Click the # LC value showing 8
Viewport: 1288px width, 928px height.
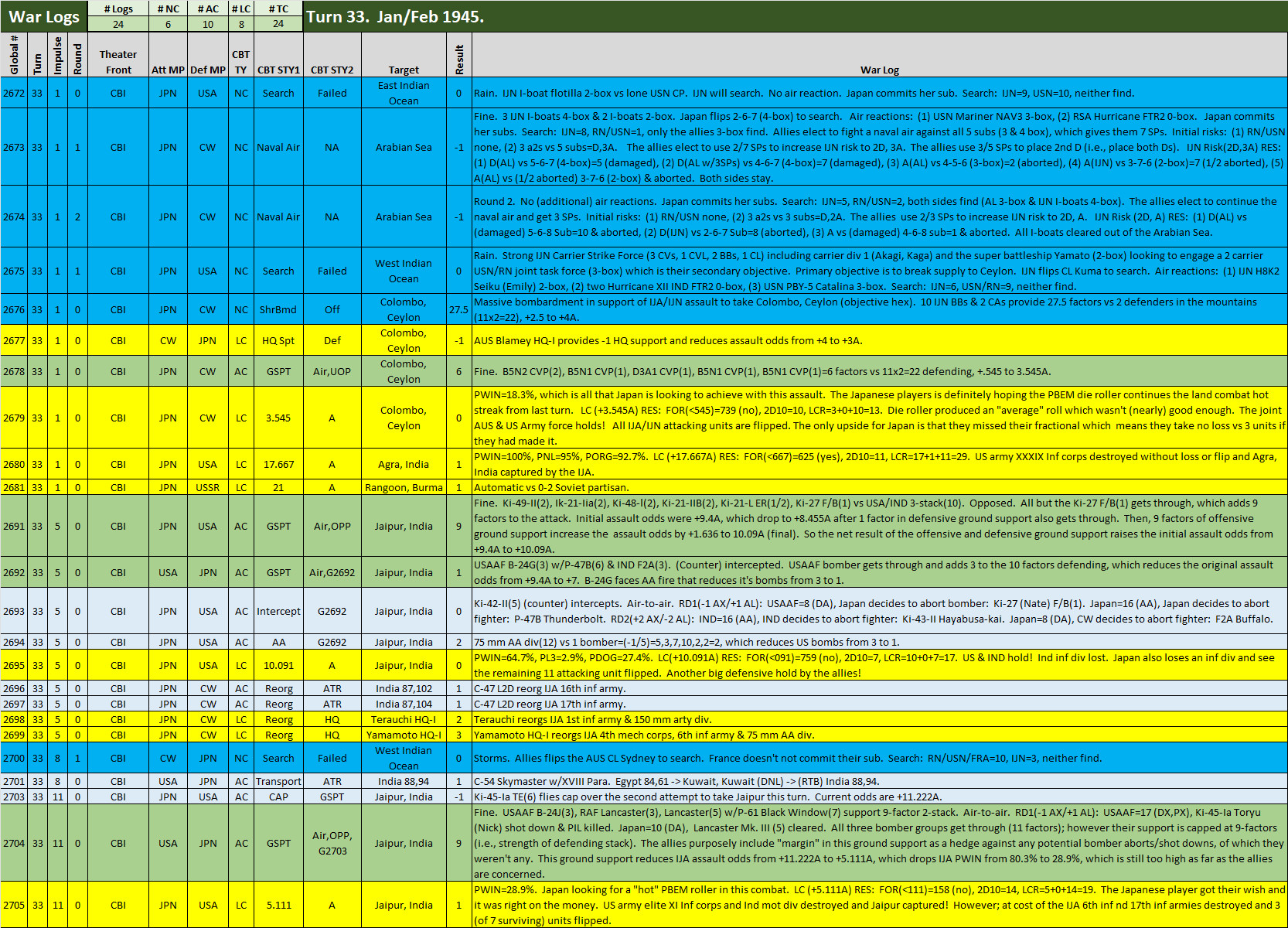pyautogui.click(x=240, y=22)
